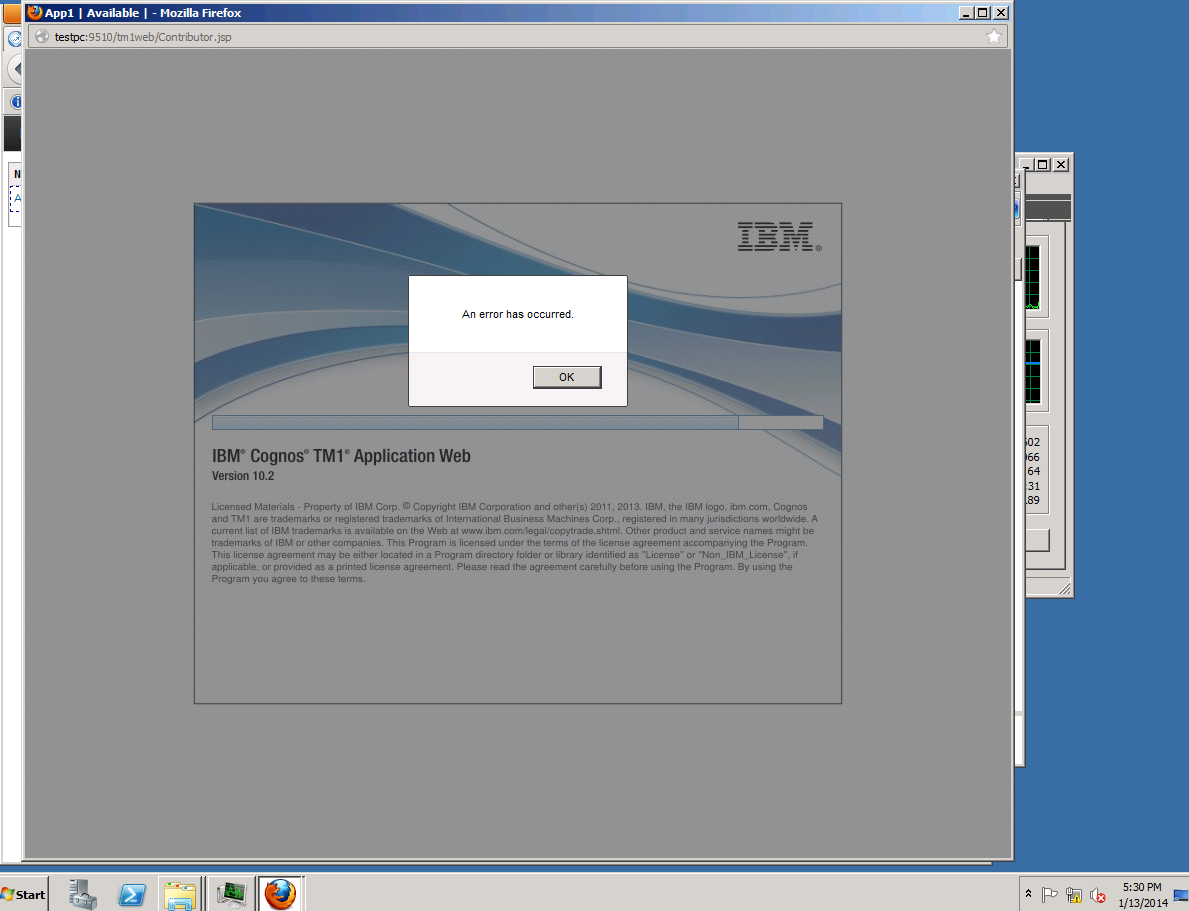Show hidden system tray icons
1189x911 pixels.
tap(1028, 894)
